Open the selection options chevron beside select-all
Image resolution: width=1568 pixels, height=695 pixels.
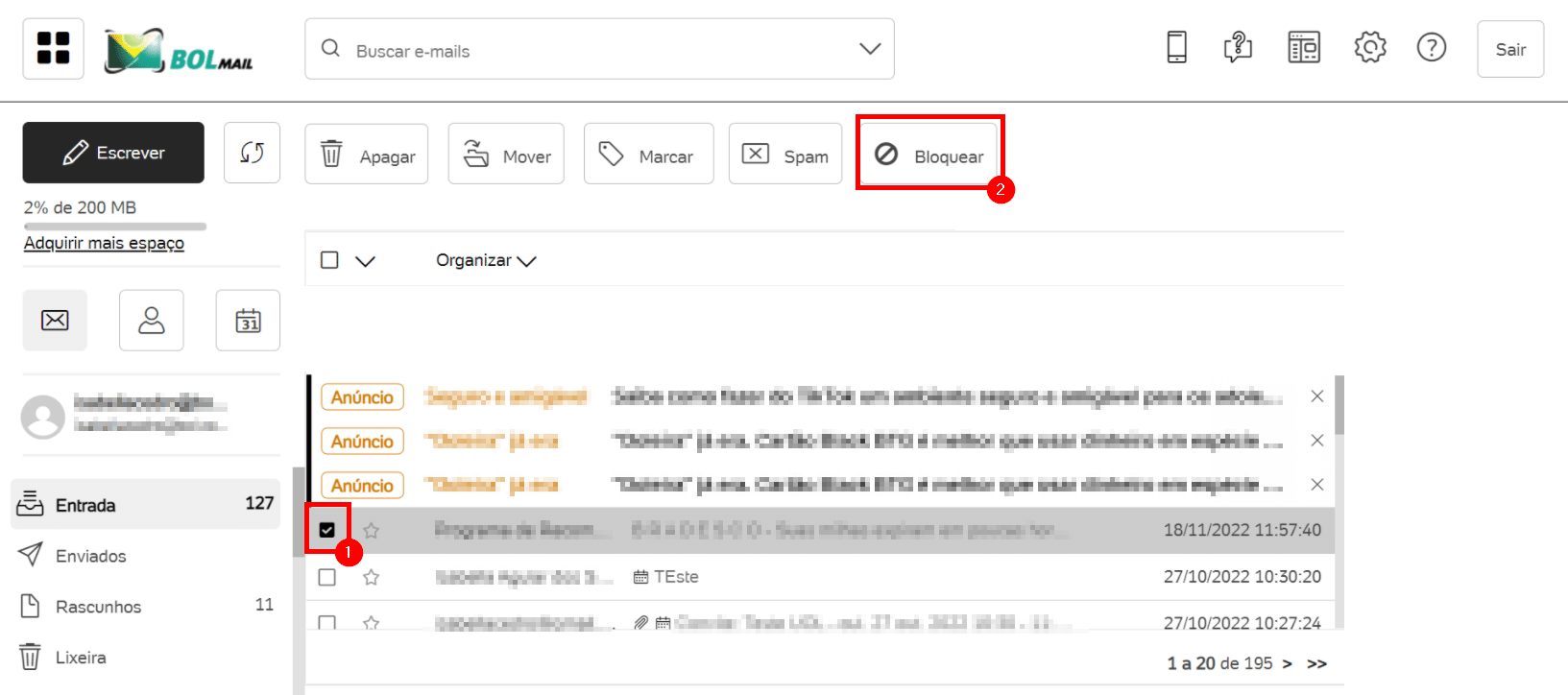pyautogui.click(x=366, y=261)
